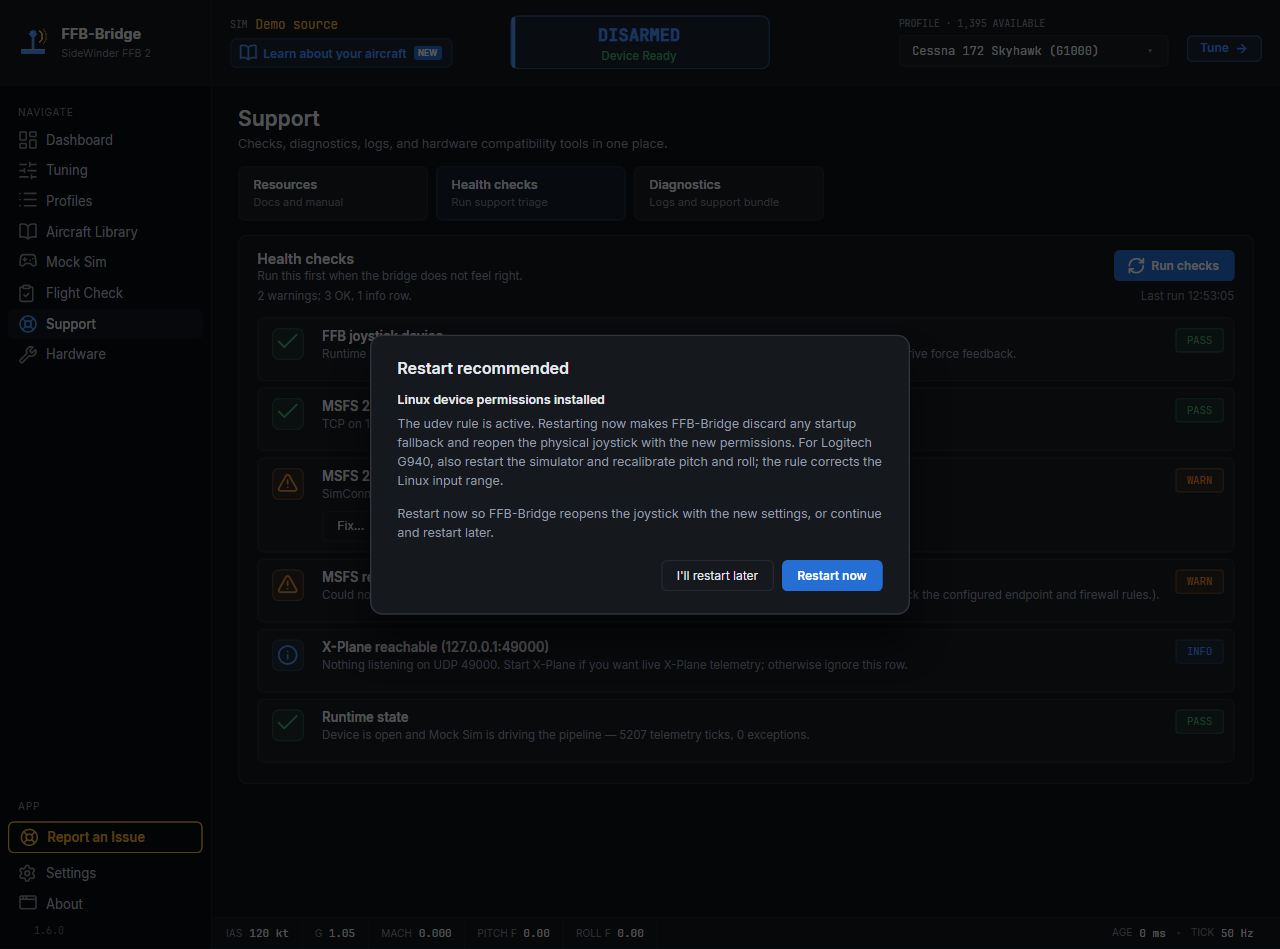Click the '2 warnings; 3 OK, 1 info row.' summary
Viewport: 1280px width, 949px height.
click(x=334, y=296)
